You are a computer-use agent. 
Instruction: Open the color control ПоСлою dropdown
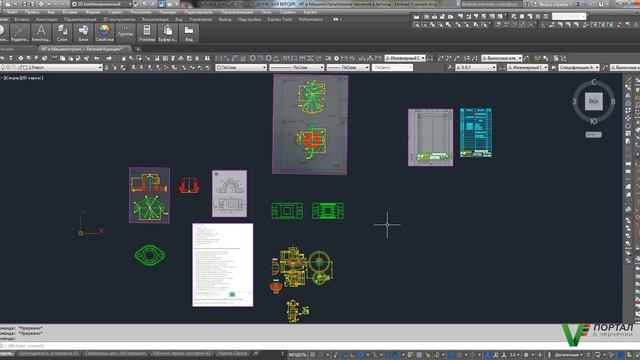(x=241, y=67)
